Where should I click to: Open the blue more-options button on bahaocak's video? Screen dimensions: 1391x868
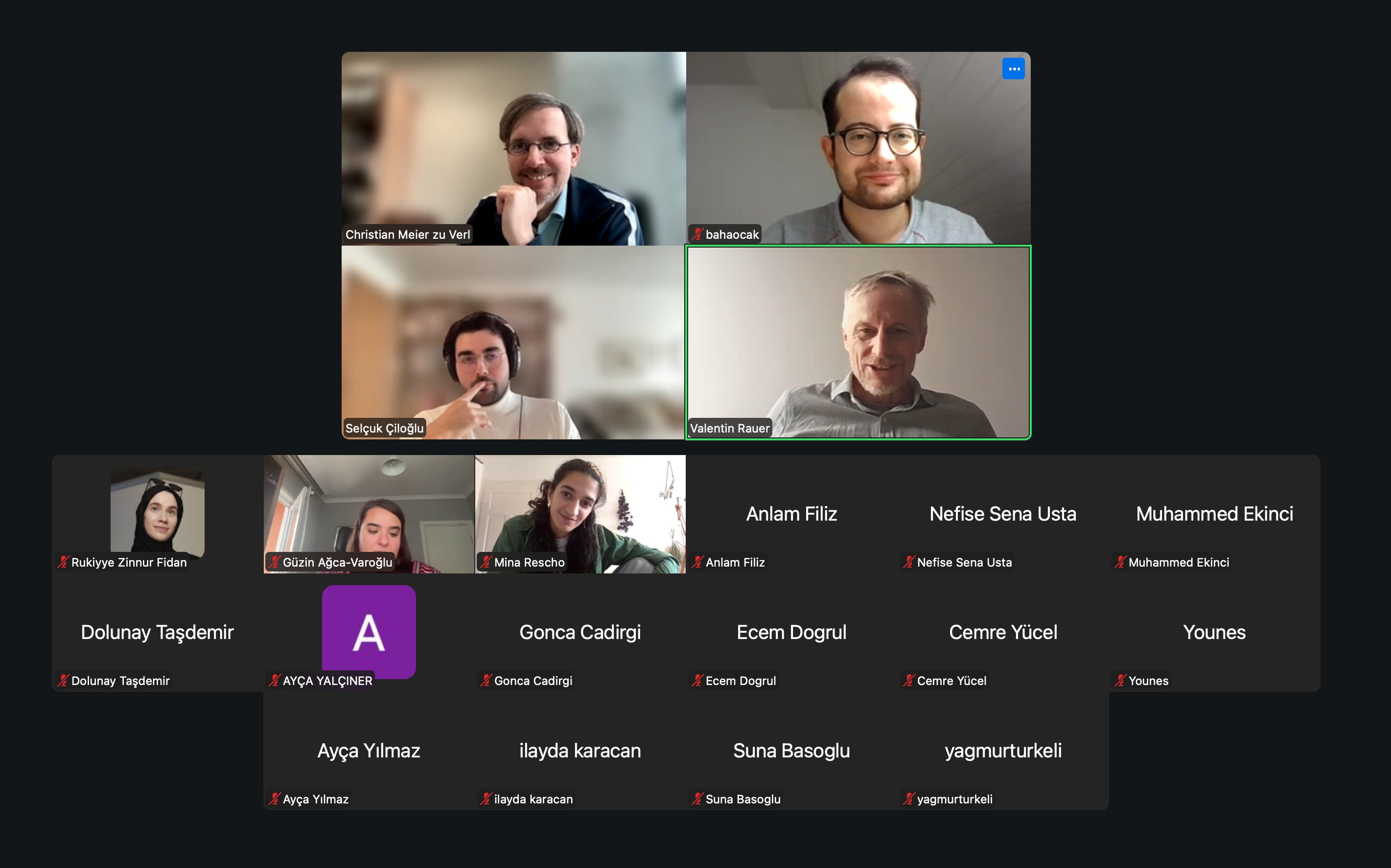(x=1013, y=69)
